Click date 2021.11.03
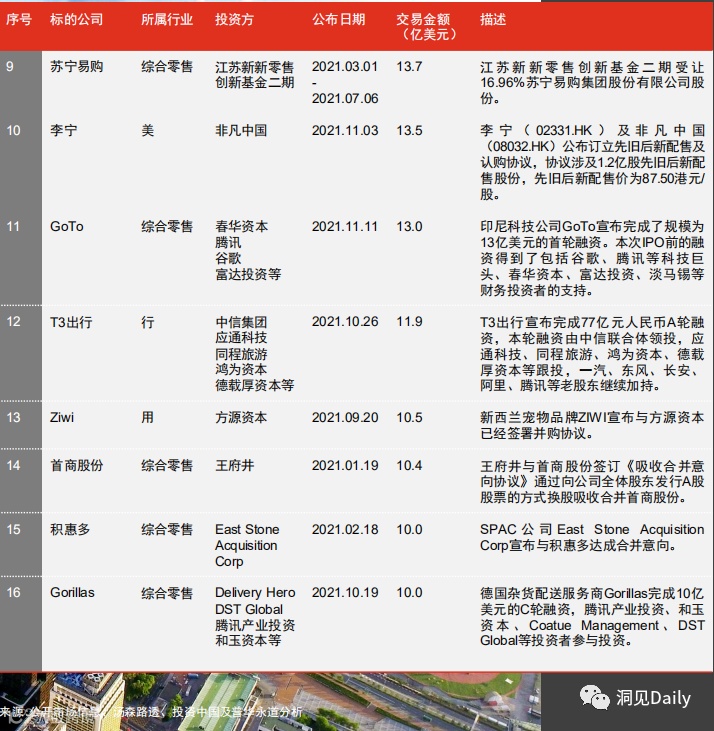The image size is (714, 731). coord(345,131)
